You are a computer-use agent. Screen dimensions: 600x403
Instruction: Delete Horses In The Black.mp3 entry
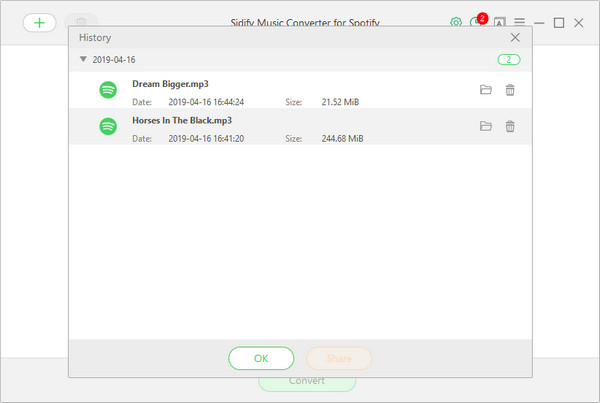coord(510,126)
